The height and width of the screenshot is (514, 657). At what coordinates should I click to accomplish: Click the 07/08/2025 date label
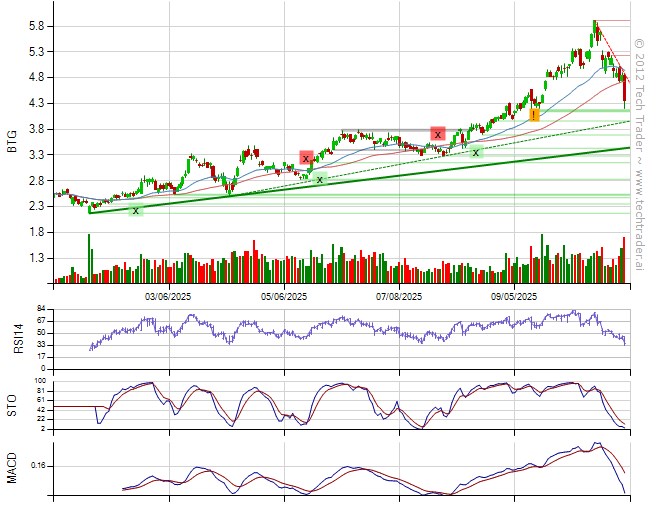[400, 297]
